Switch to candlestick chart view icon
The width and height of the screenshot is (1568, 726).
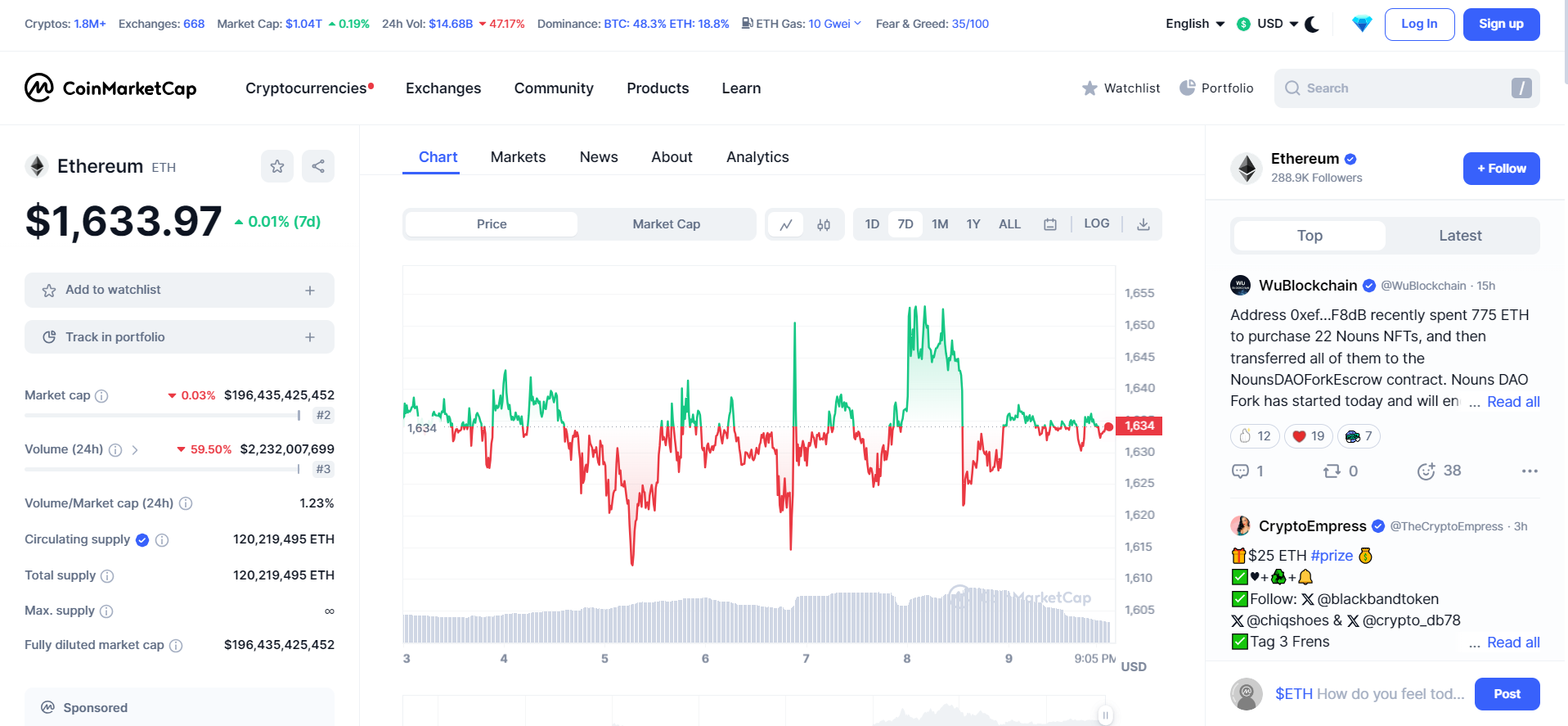click(x=824, y=224)
